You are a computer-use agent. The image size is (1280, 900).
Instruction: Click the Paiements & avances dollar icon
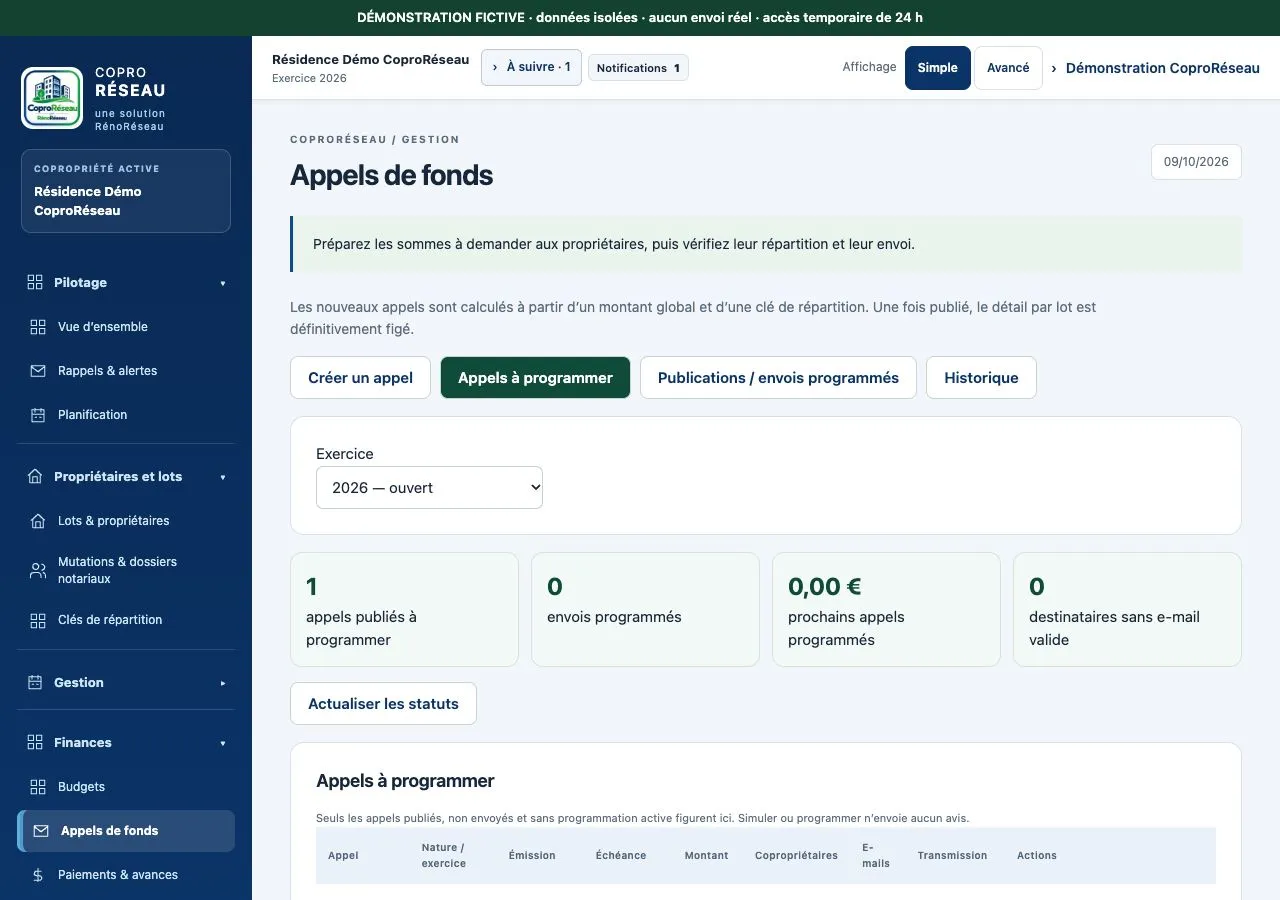pos(38,875)
